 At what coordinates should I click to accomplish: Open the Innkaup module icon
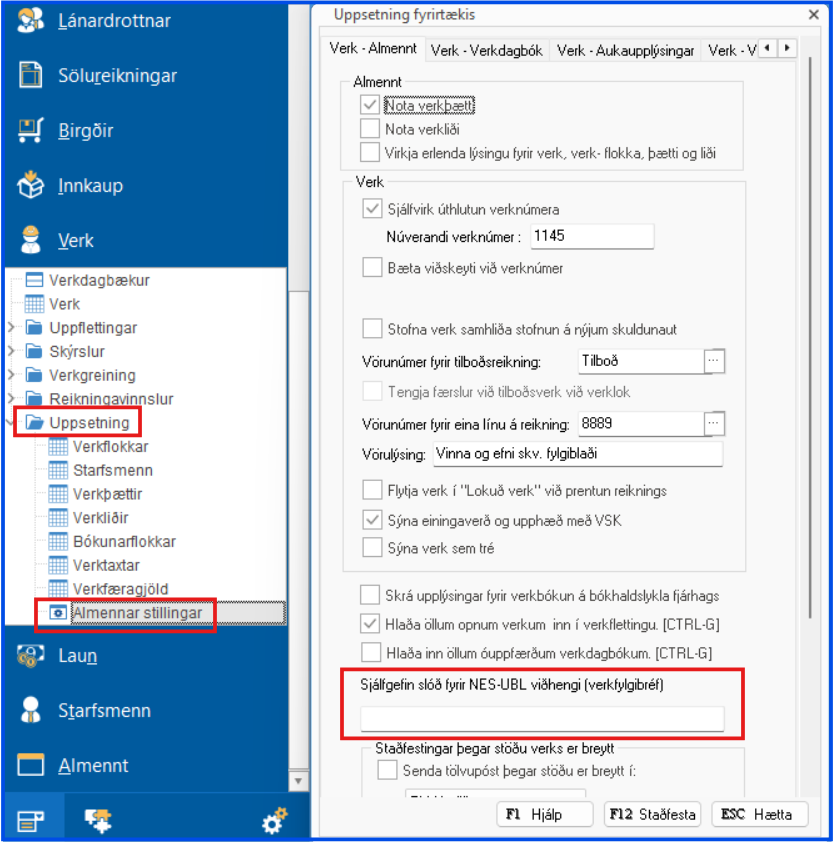click(31, 185)
